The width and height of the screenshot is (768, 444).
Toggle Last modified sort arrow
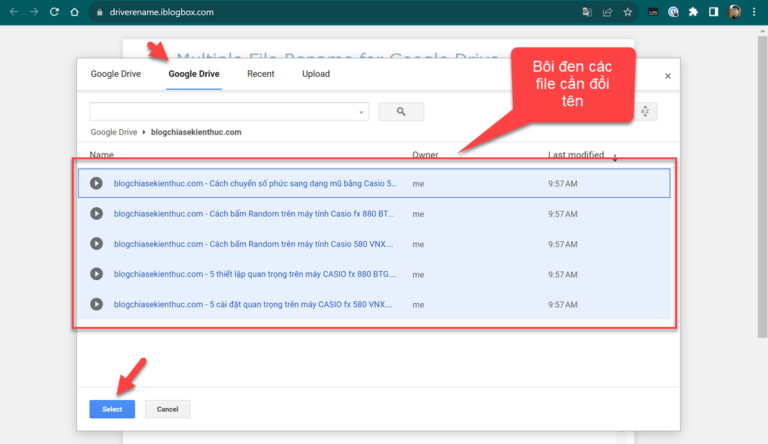pos(615,157)
